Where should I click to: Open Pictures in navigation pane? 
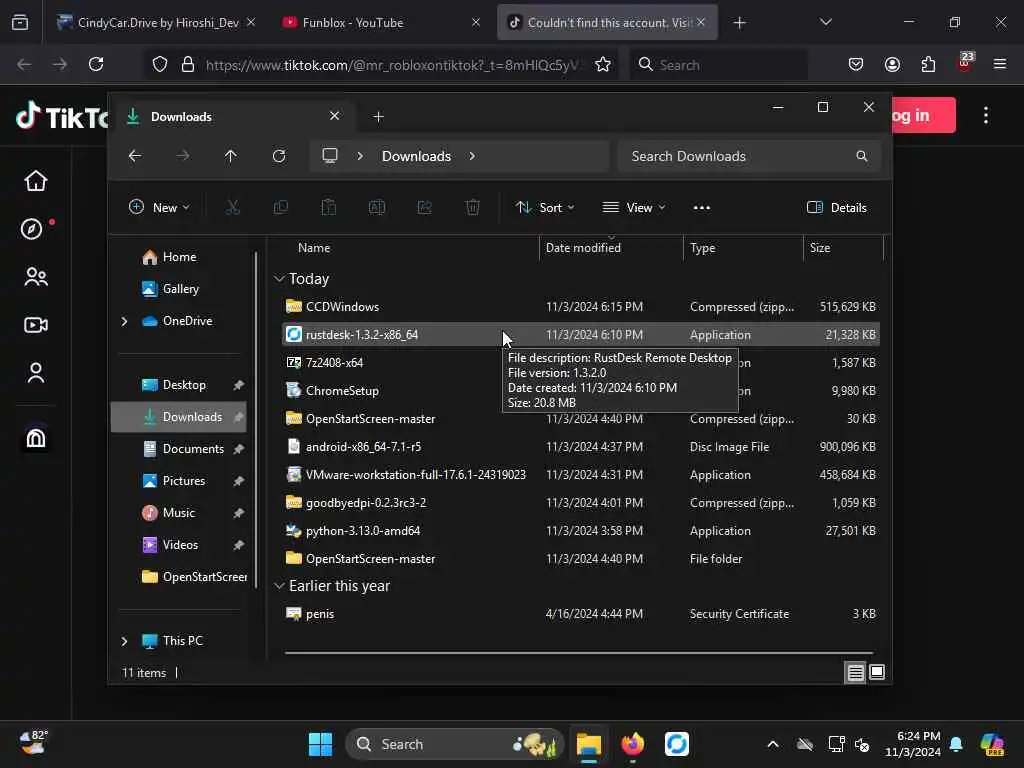point(179,481)
